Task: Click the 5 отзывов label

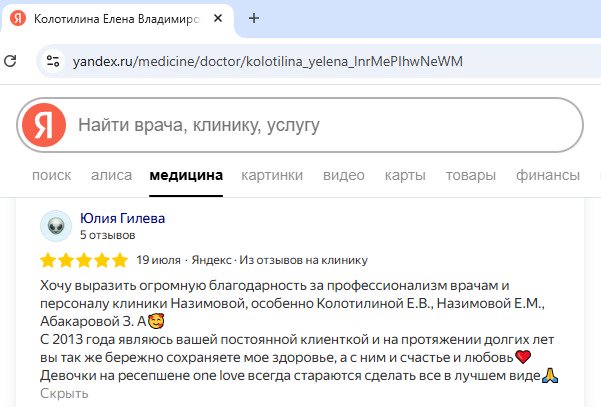Action: tap(107, 235)
